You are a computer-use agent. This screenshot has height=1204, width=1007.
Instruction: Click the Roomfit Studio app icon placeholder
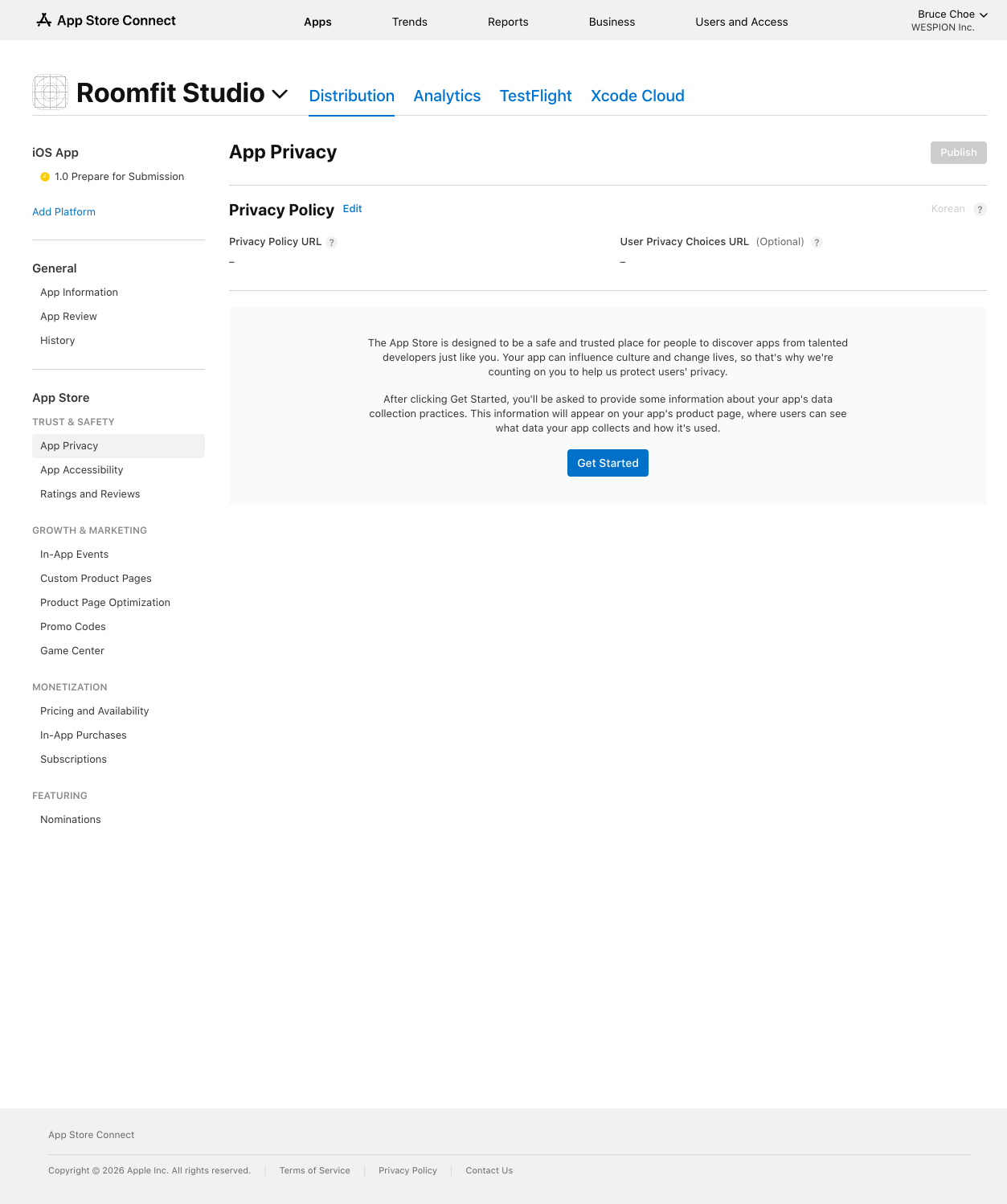(50, 92)
